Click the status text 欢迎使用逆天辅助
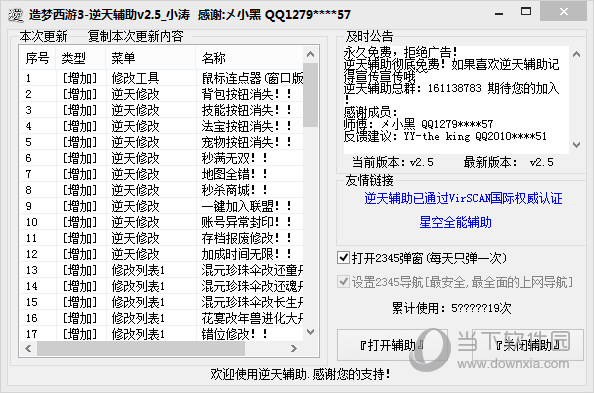Screen dimensions: 594x393 point(300,374)
